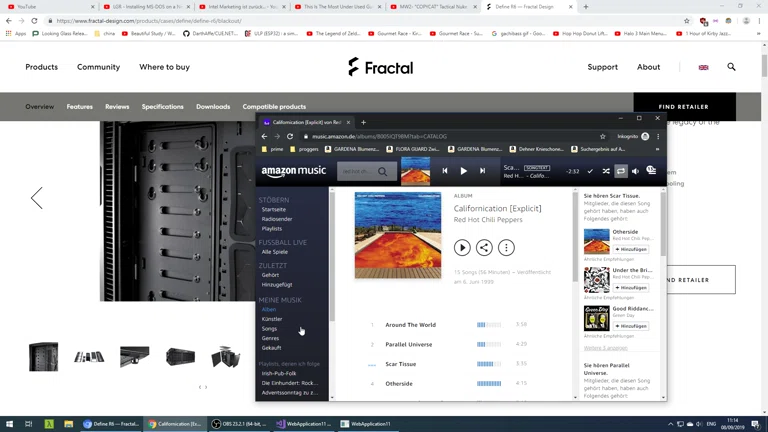Click the share icon below the album title

point(484,247)
